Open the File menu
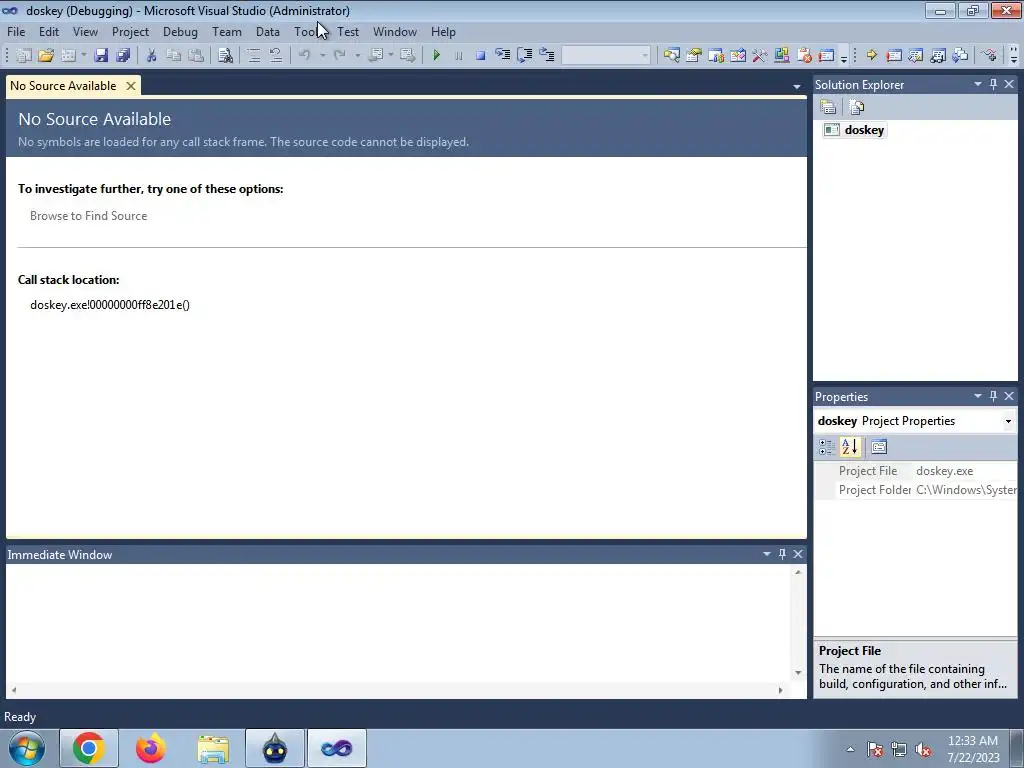The height and width of the screenshot is (768, 1024). point(16,31)
